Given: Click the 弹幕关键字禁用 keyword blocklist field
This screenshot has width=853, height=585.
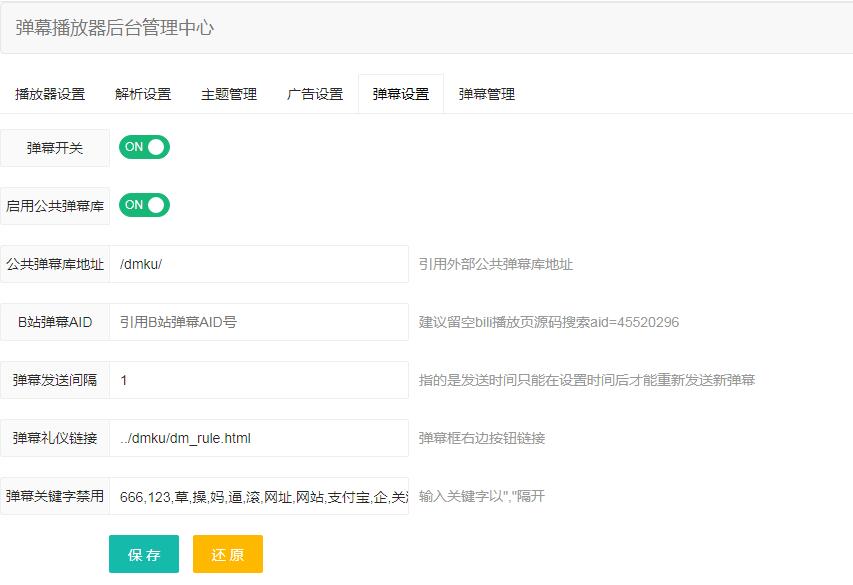Looking at the screenshot, I should coord(260,495).
